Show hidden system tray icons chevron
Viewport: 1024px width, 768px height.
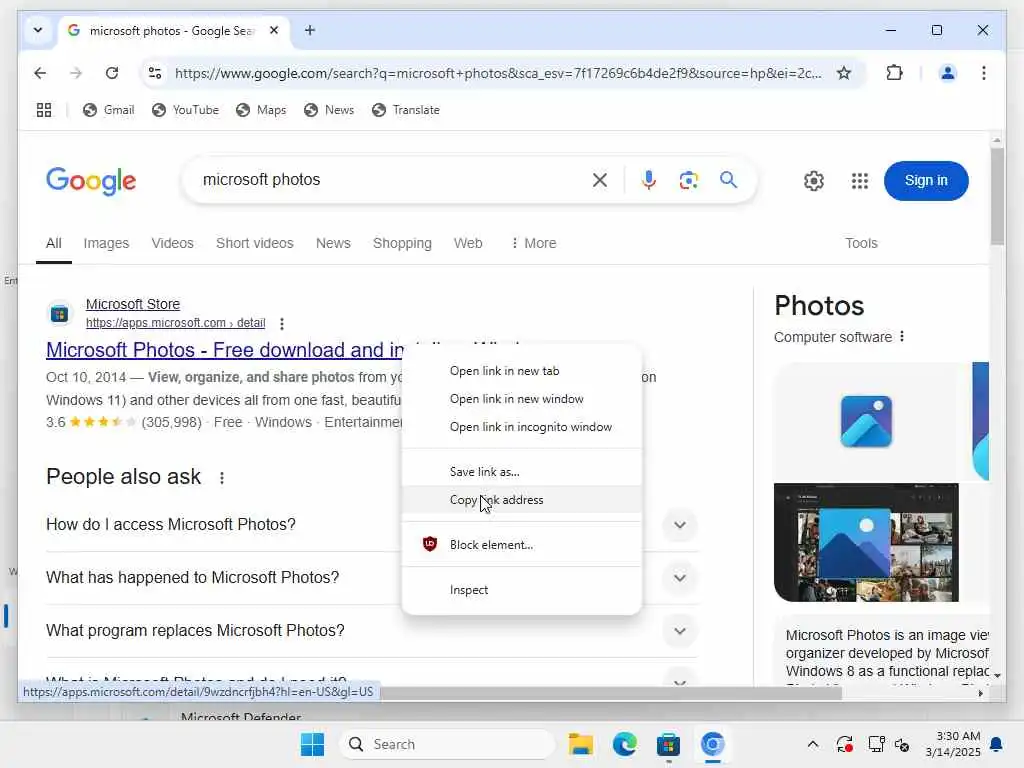[812, 744]
